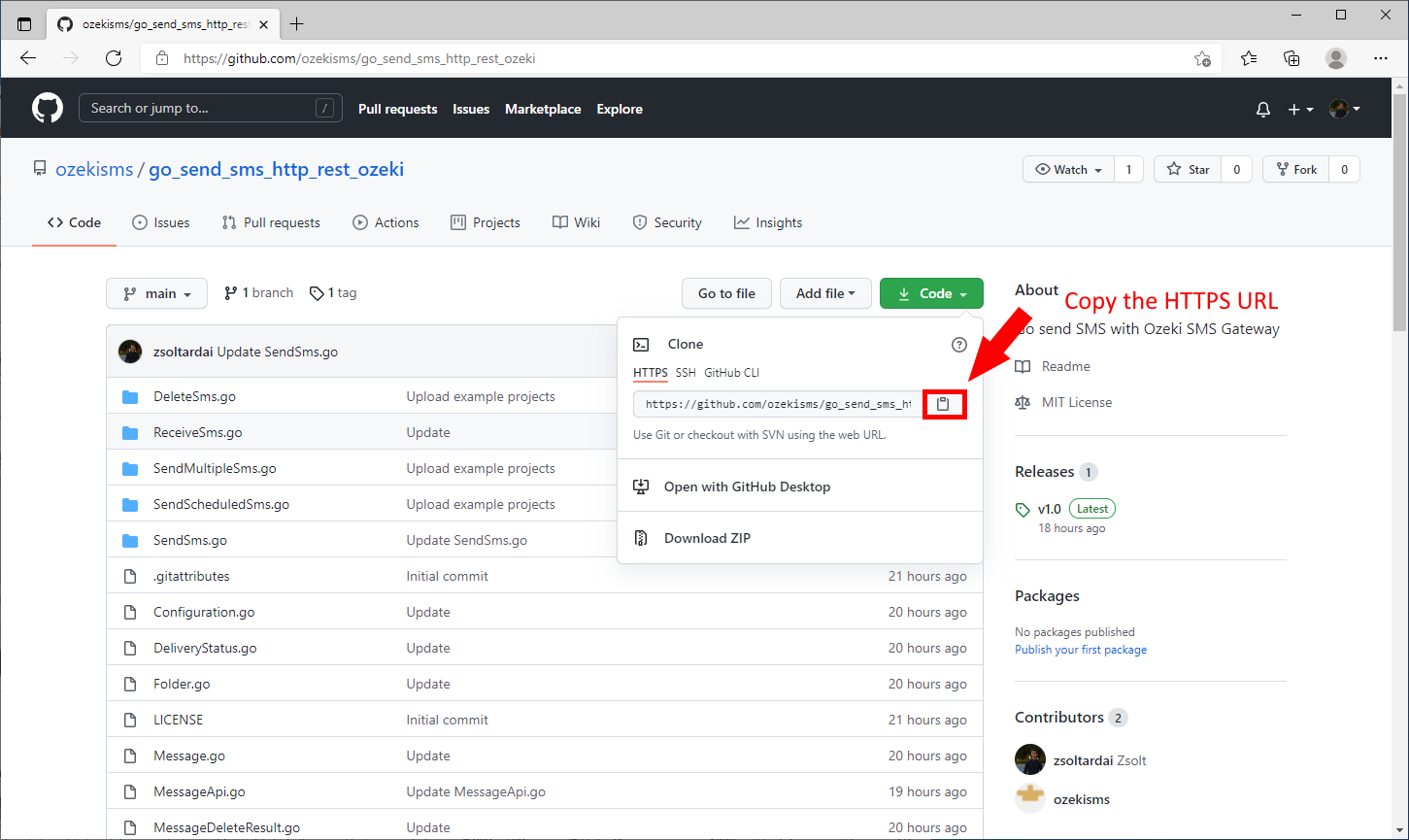Click the help question mark in the Clone dialog
The width and height of the screenshot is (1409, 840).
coord(958,344)
